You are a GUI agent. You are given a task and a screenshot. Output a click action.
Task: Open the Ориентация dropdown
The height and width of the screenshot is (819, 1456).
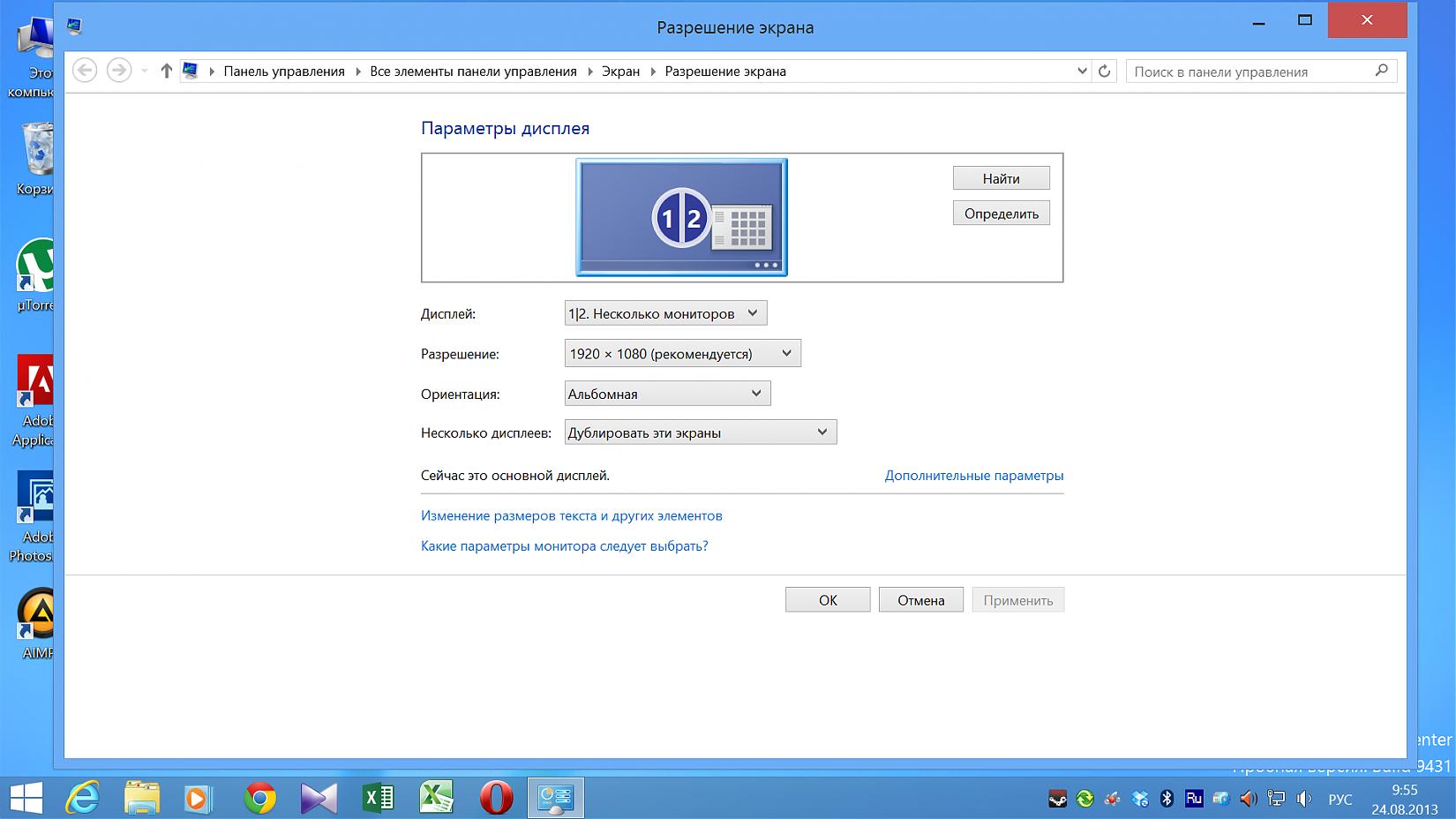[667, 394]
